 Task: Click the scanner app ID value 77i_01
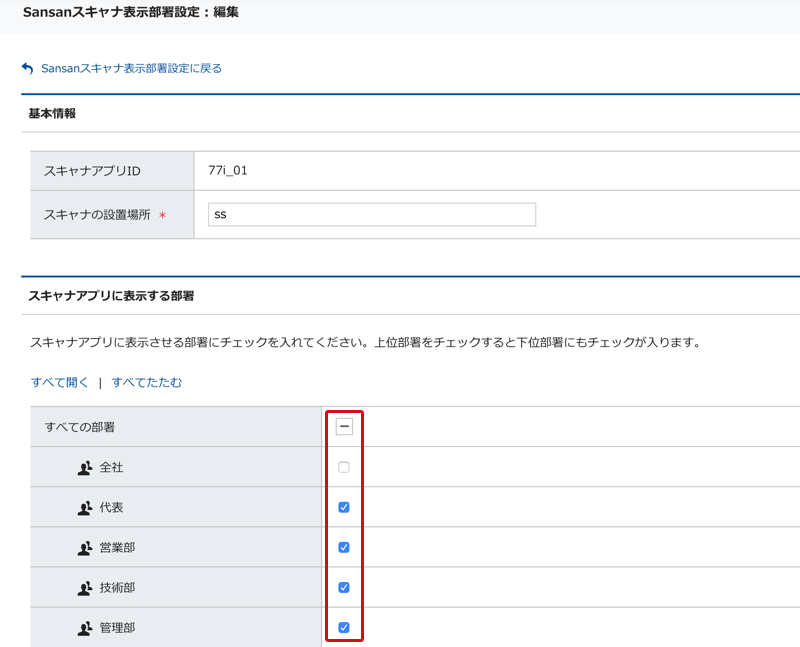[x=228, y=171]
